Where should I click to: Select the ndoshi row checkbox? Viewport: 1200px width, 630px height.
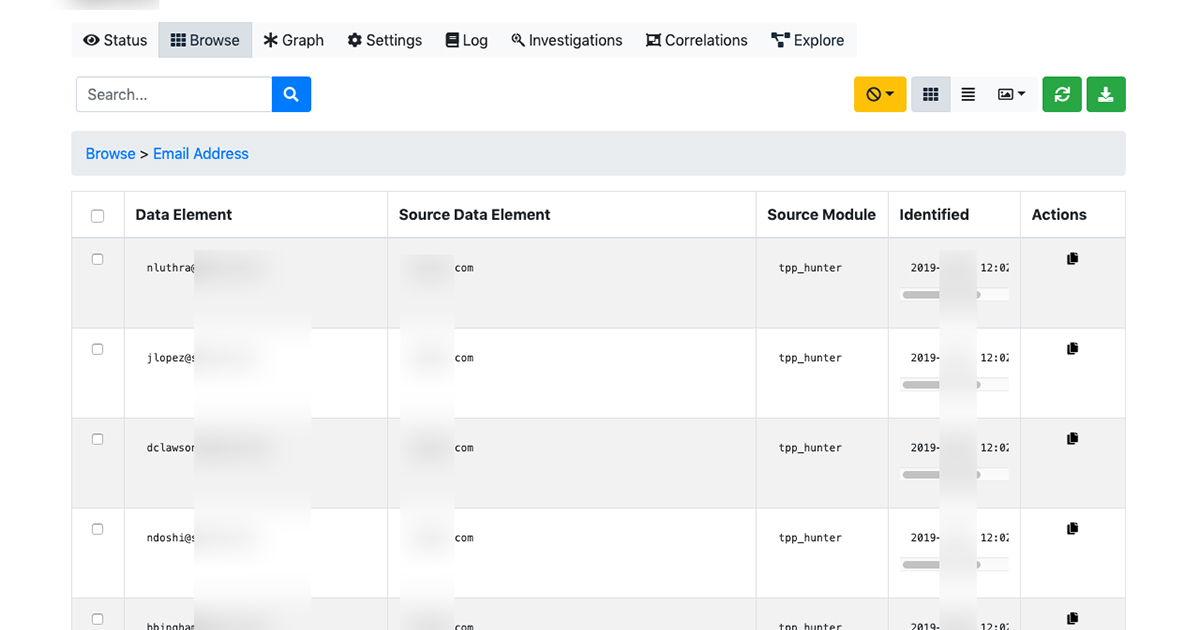97,529
